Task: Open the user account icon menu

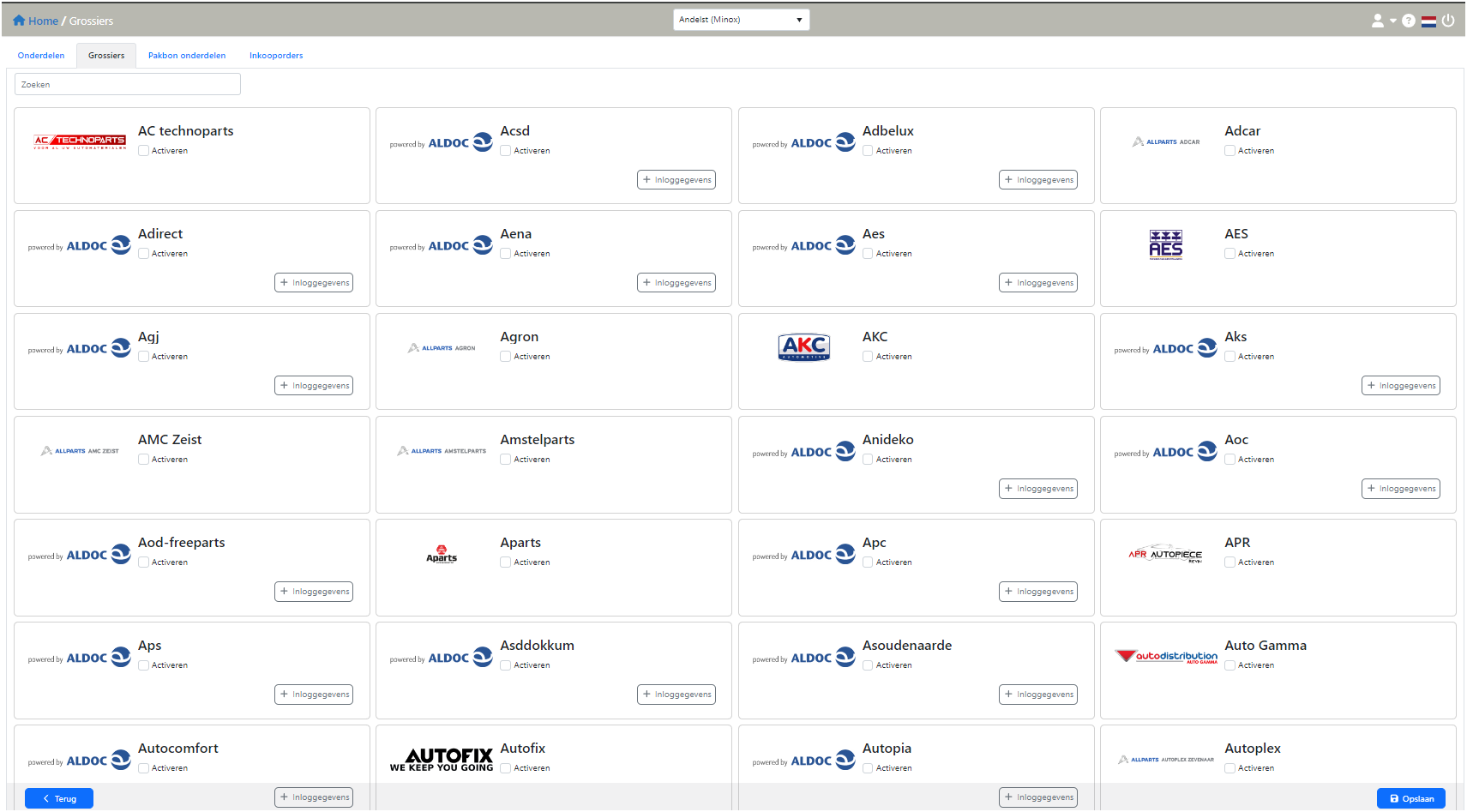Action: (x=1378, y=21)
